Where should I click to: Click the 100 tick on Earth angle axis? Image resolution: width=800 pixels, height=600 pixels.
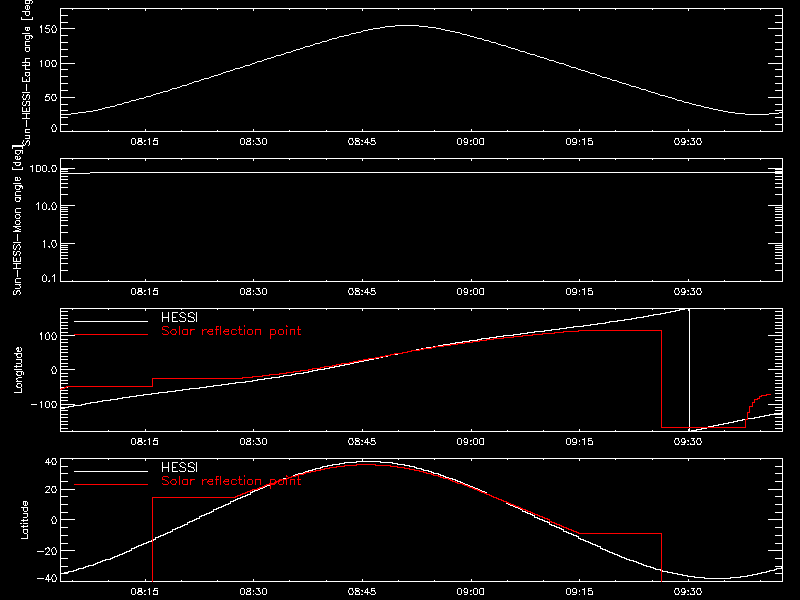click(x=47, y=64)
